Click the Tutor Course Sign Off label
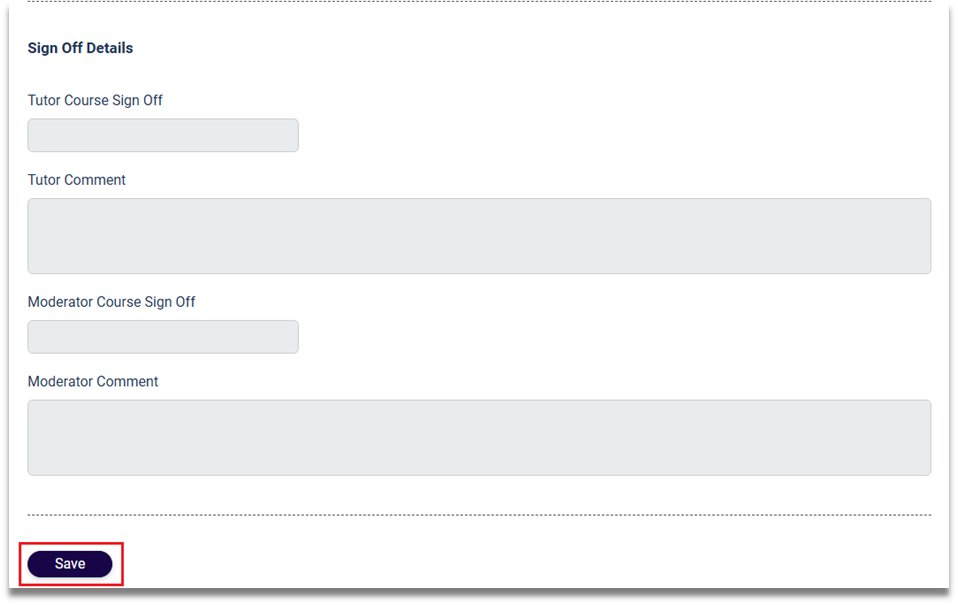 pos(95,101)
